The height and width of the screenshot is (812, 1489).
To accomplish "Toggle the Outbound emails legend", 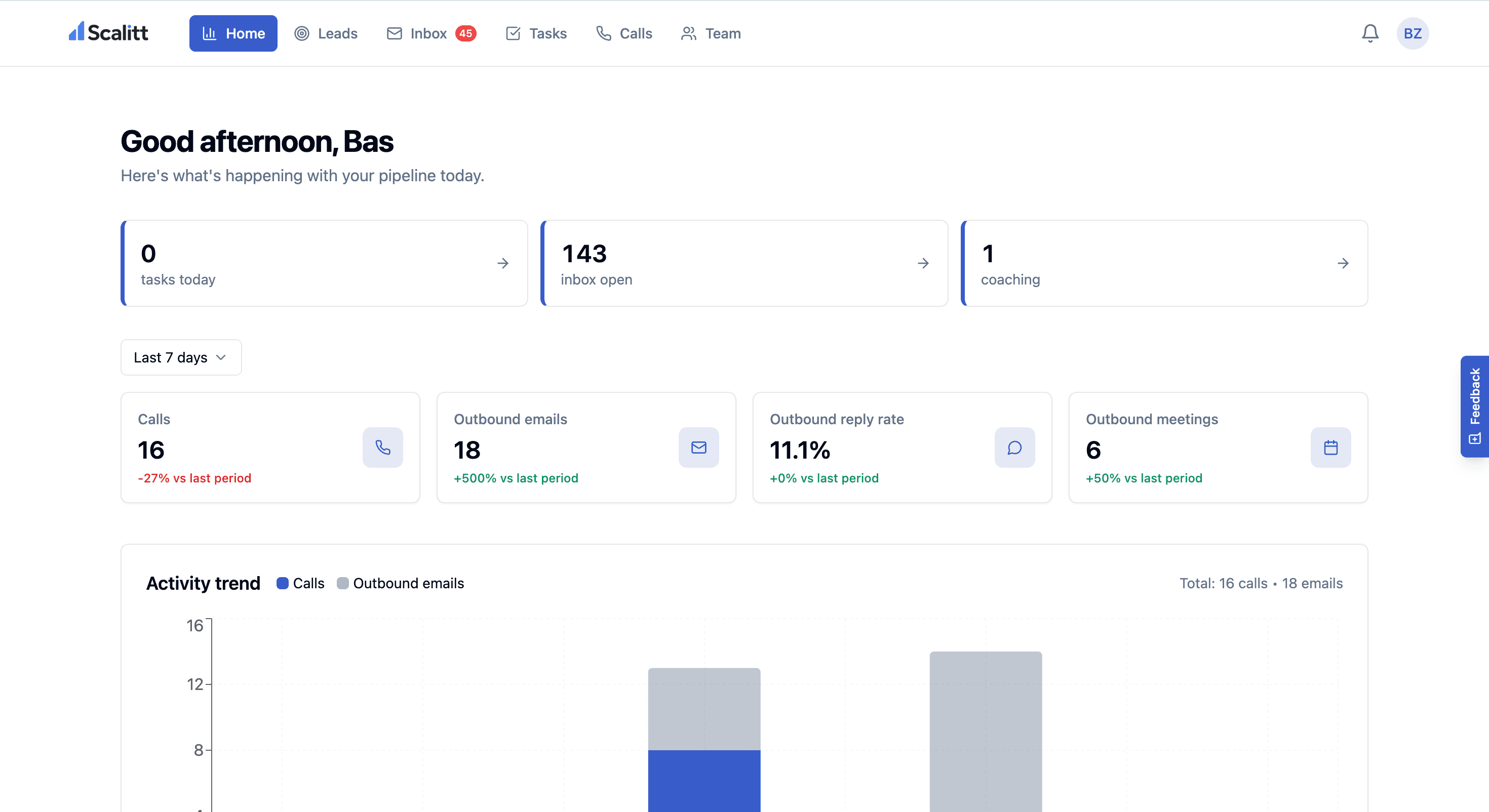I will [x=401, y=583].
